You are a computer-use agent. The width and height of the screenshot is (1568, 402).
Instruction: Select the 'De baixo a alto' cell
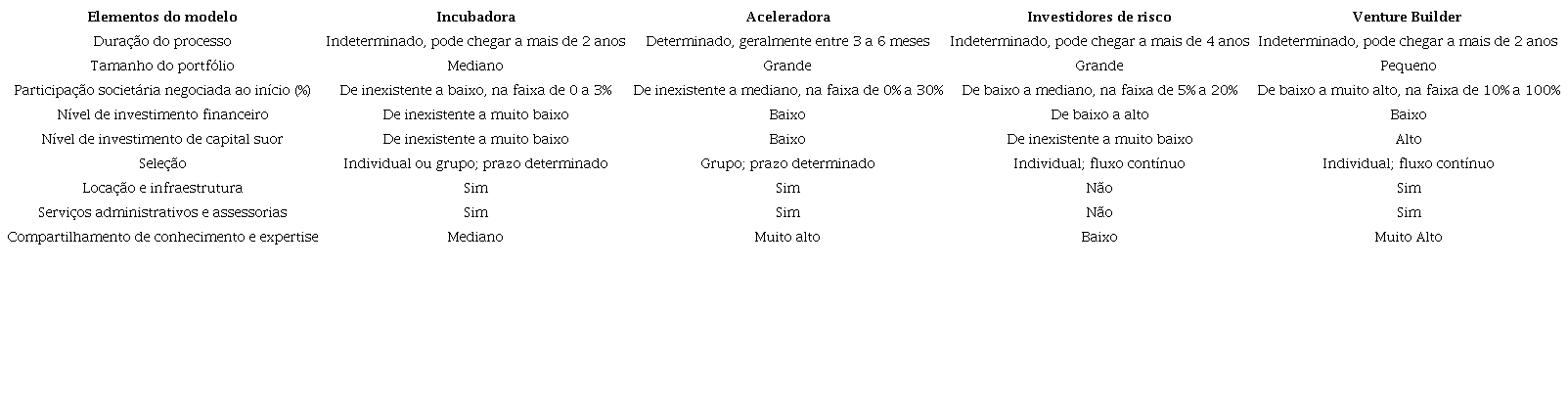[x=1099, y=114]
